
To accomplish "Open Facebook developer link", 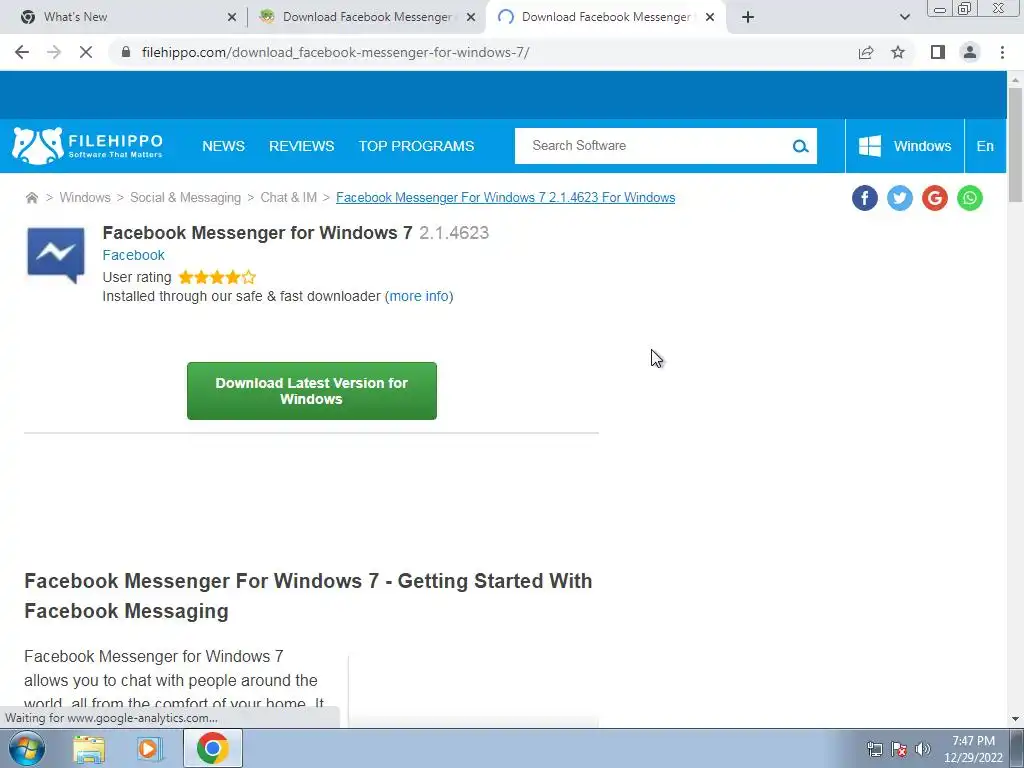I will tap(133, 255).
